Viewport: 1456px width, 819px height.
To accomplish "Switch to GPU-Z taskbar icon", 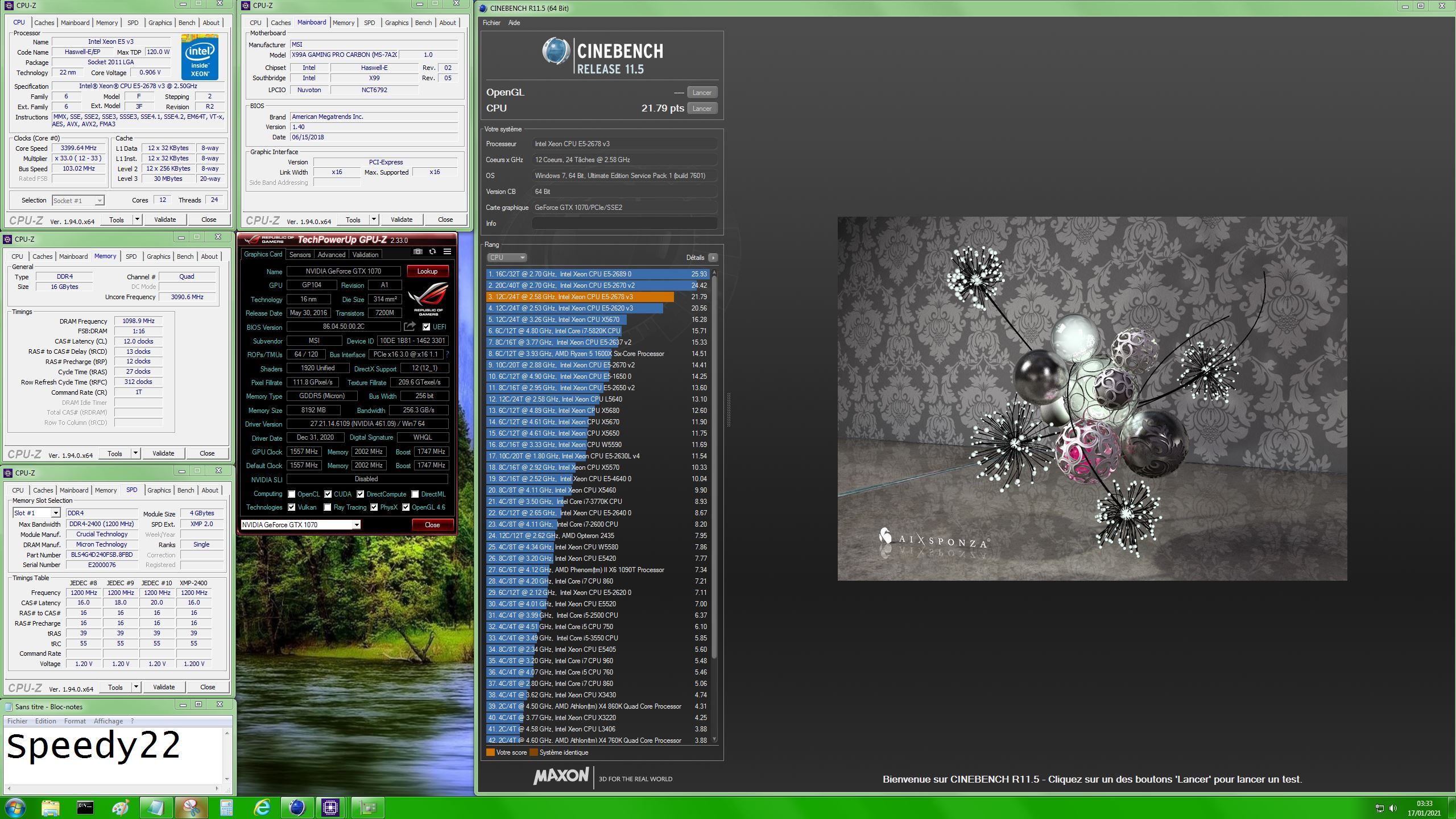I will (367, 807).
